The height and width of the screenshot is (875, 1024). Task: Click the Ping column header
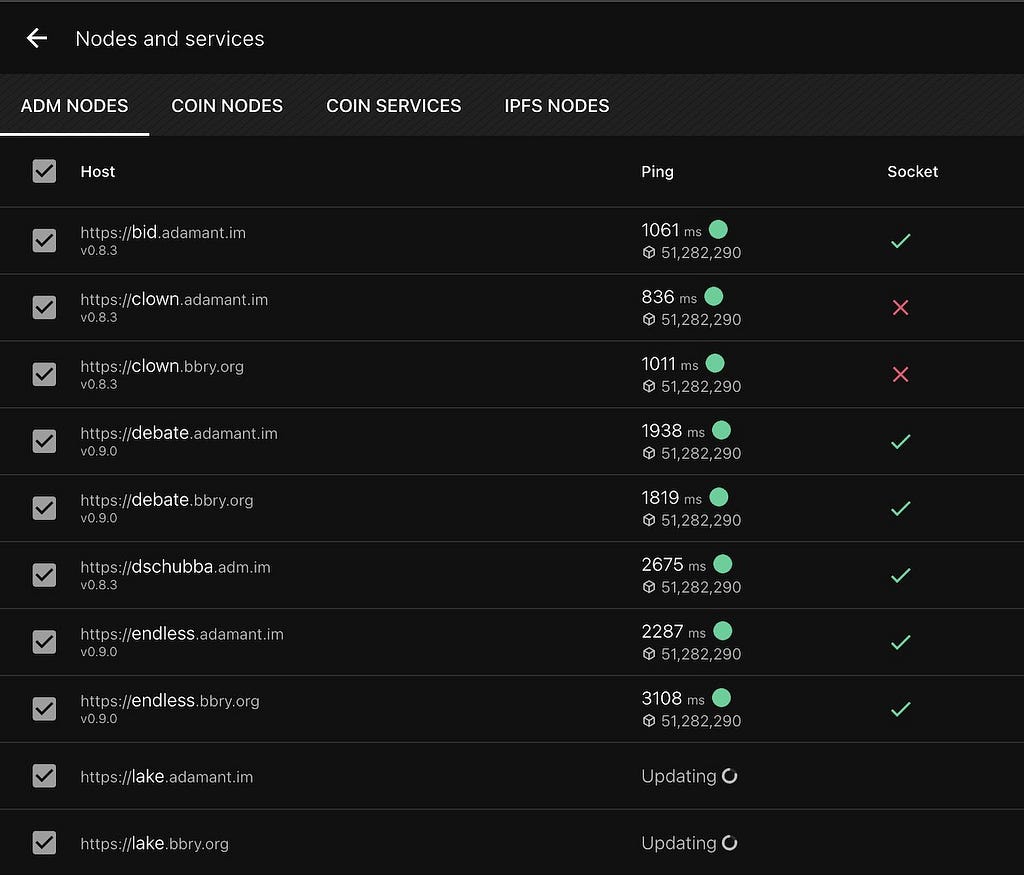click(657, 172)
